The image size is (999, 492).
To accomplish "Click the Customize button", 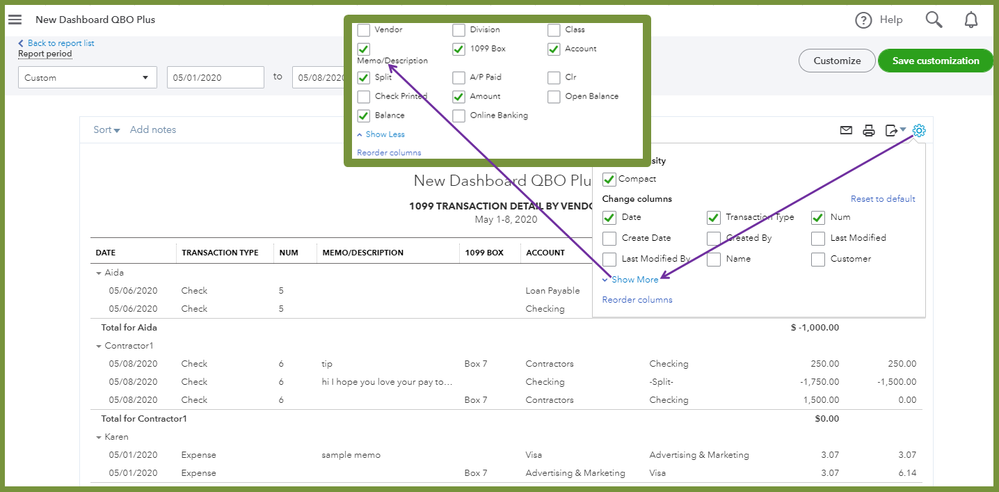I will 837,61.
